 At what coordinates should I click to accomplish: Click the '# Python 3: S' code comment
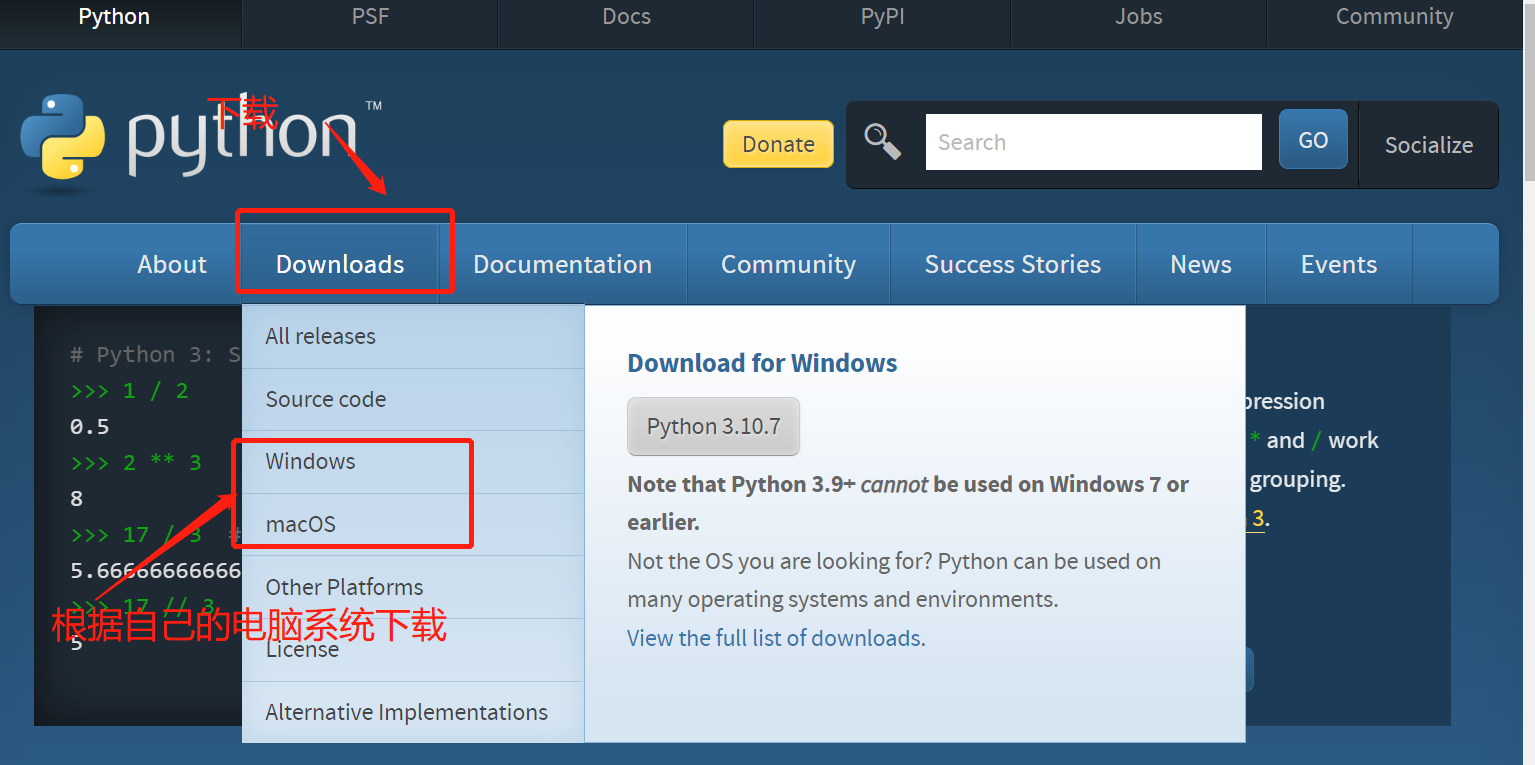(x=155, y=354)
